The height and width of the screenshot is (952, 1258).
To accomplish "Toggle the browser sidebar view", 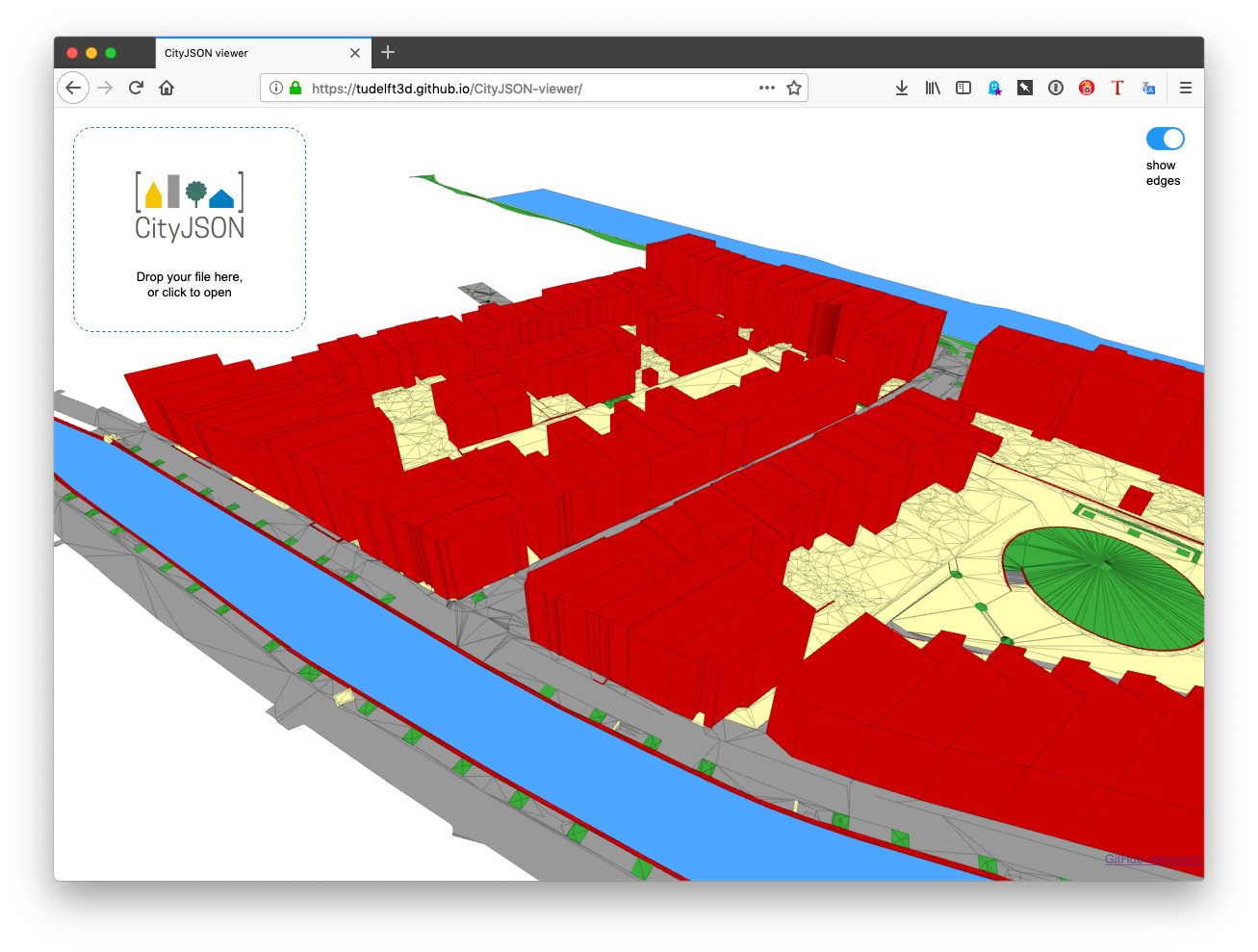I will 963,88.
